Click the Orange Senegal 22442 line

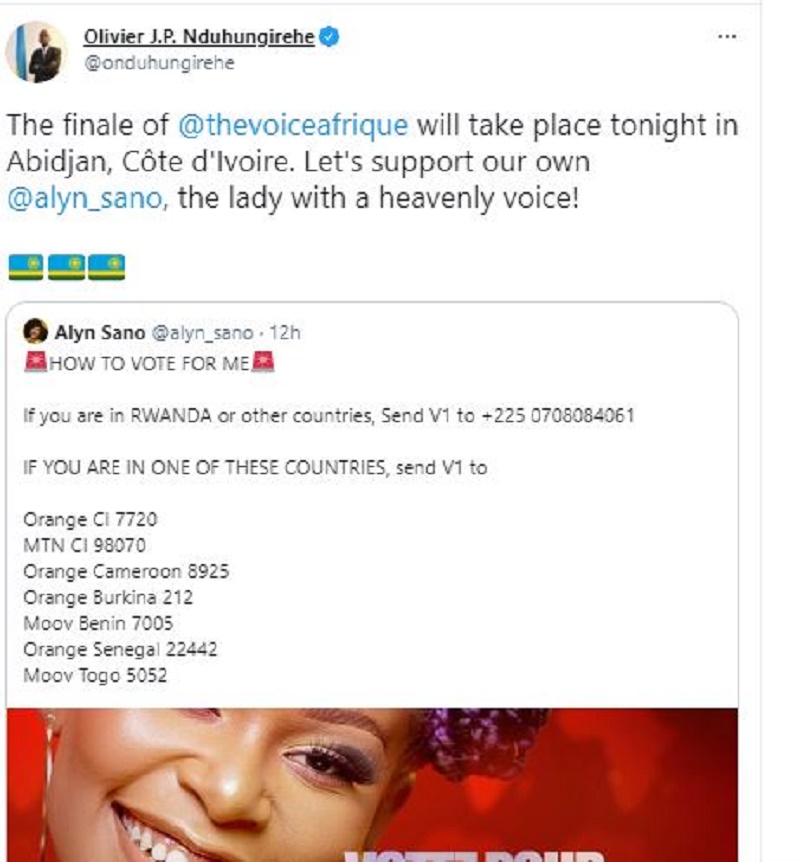click(120, 649)
